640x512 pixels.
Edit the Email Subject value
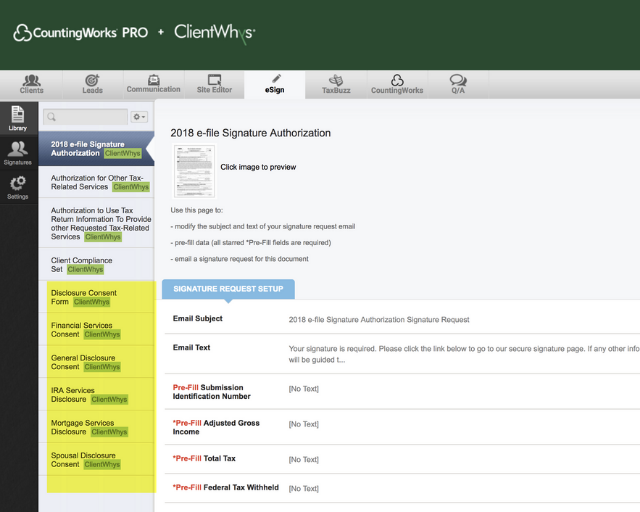[379, 320]
